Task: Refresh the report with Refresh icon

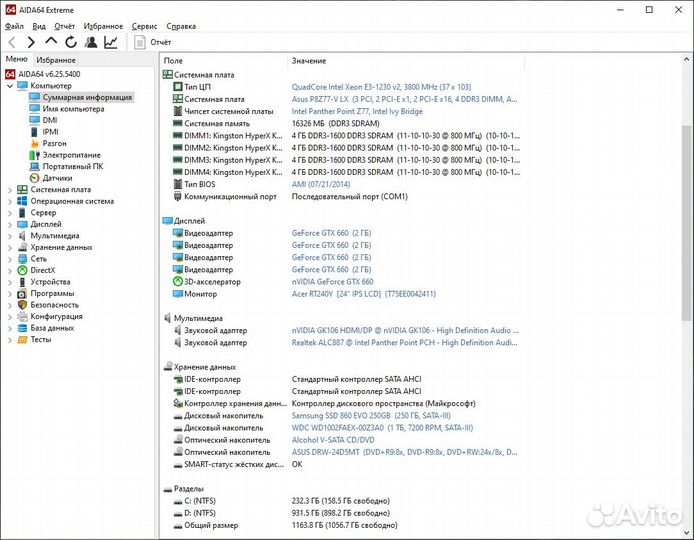Action: 71,42
